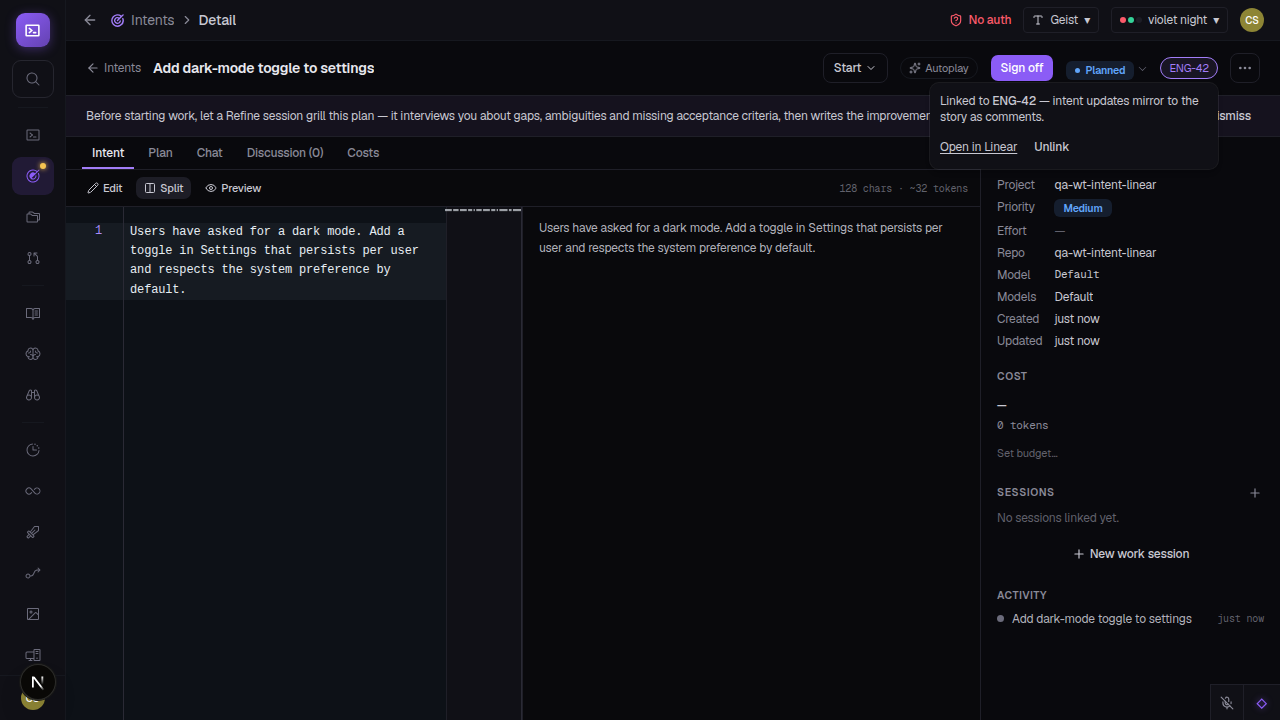This screenshot has height=720, width=1280.
Task: Click the plus icon beside Sessions
Action: click(x=1255, y=493)
